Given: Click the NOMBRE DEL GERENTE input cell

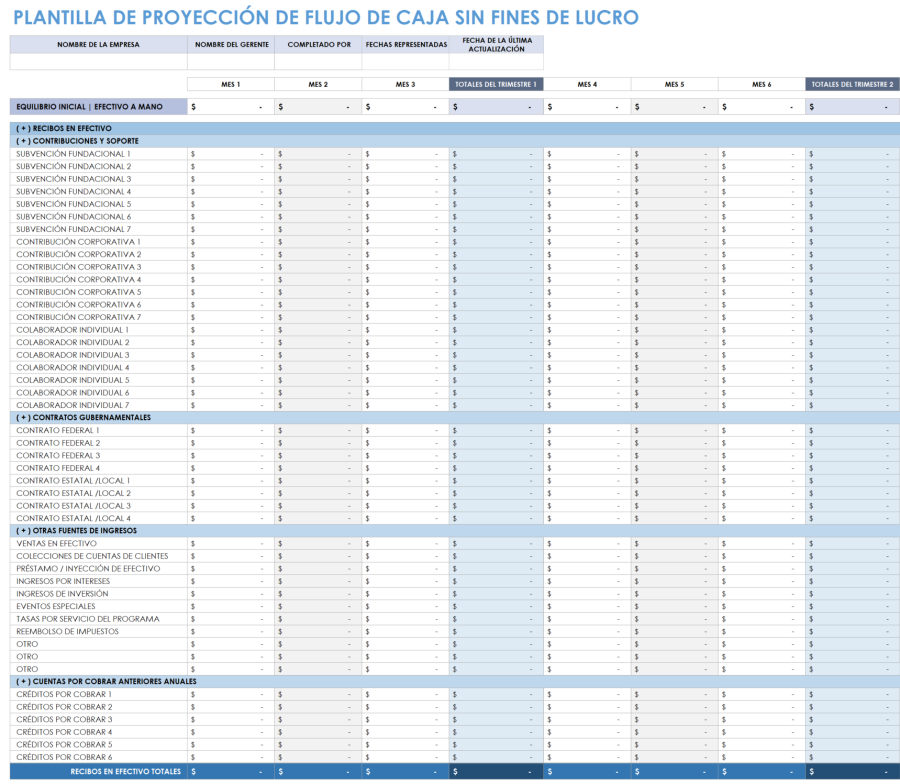Looking at the screenshot, I should [x=227, y=62].
